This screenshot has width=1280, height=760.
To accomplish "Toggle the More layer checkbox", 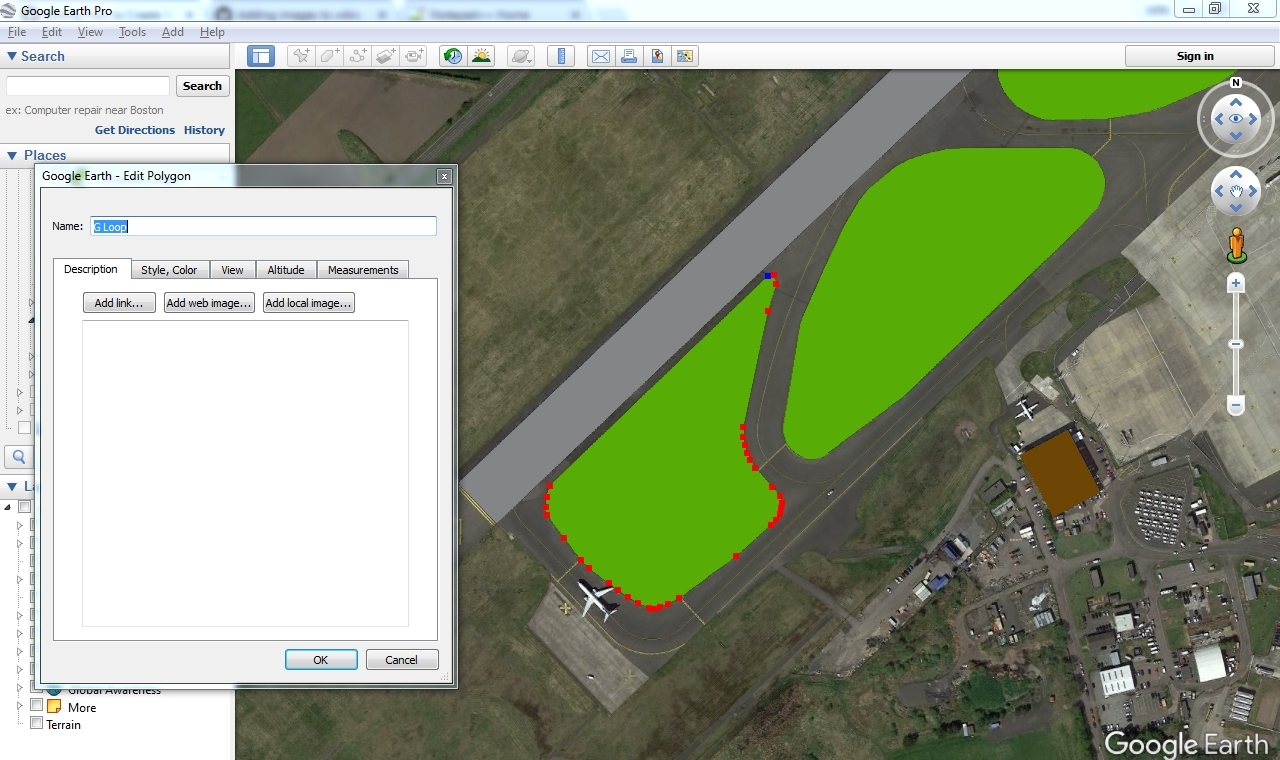I will [37, 706].
